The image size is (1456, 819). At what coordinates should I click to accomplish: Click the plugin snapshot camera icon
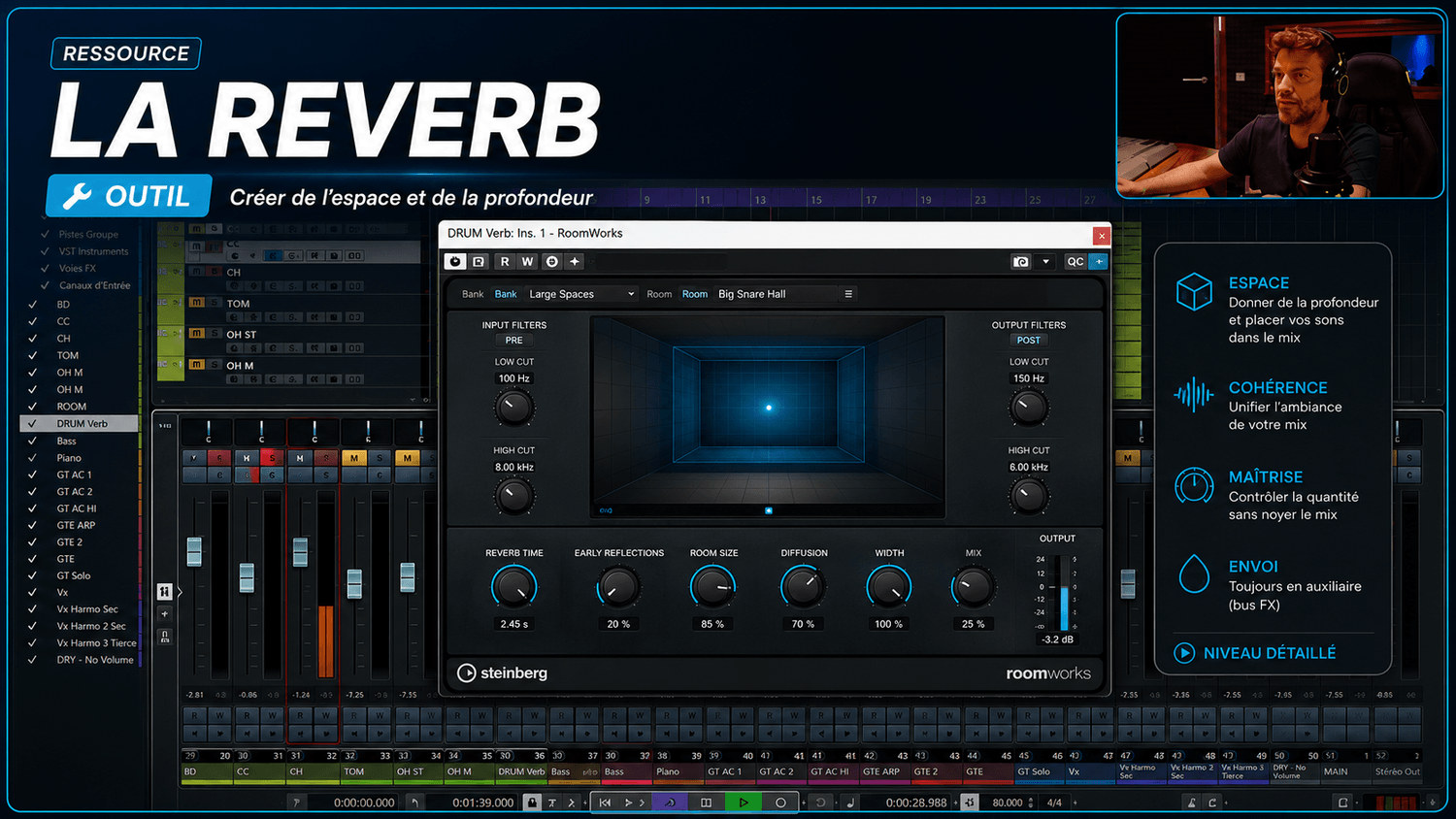[1020, 262]
